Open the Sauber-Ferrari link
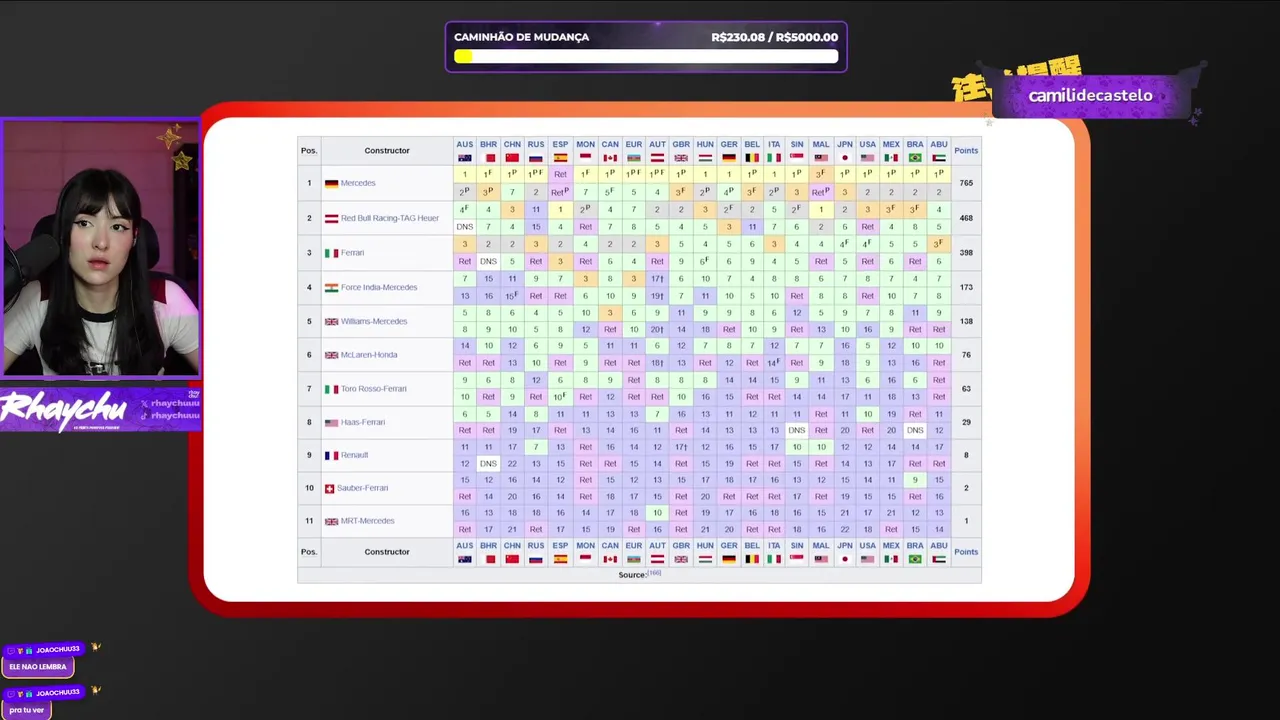This screenshot has height=720, width=1280. (363, 488)
